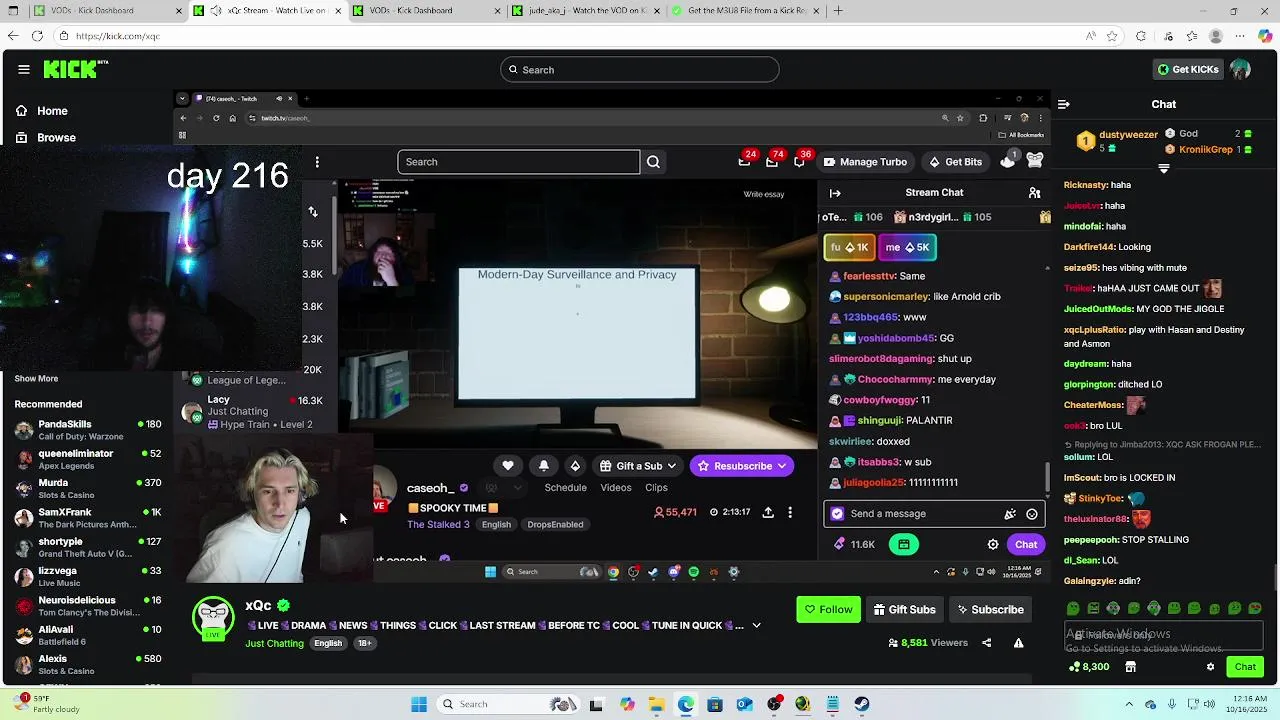
Task: Share the xQc stream
Action: point(986,643)
